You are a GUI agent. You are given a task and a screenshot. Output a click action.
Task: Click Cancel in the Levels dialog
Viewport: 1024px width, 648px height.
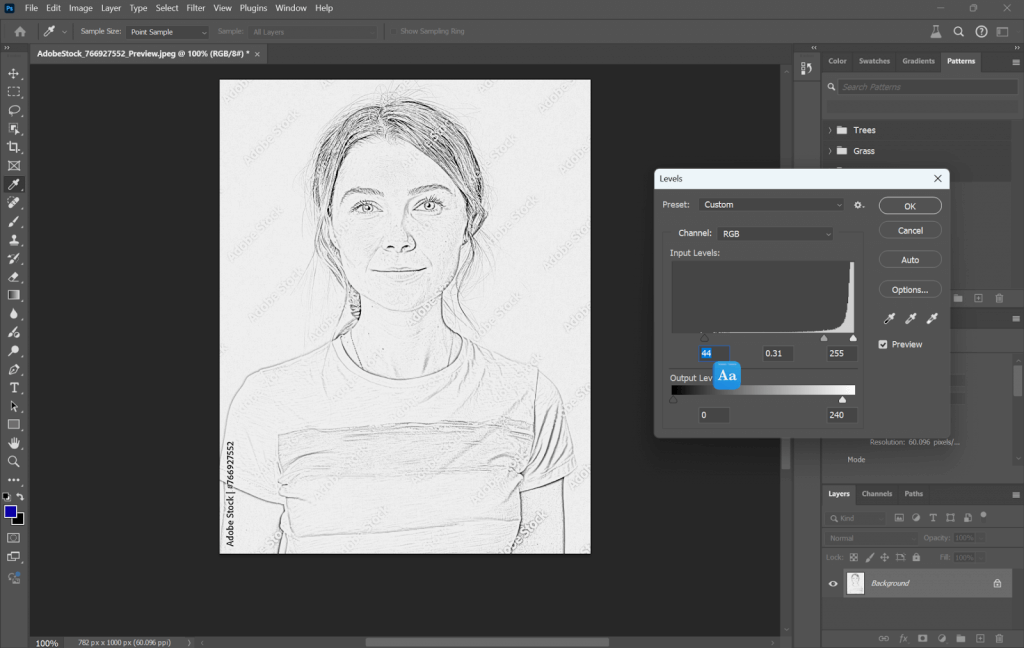point(910,231)
